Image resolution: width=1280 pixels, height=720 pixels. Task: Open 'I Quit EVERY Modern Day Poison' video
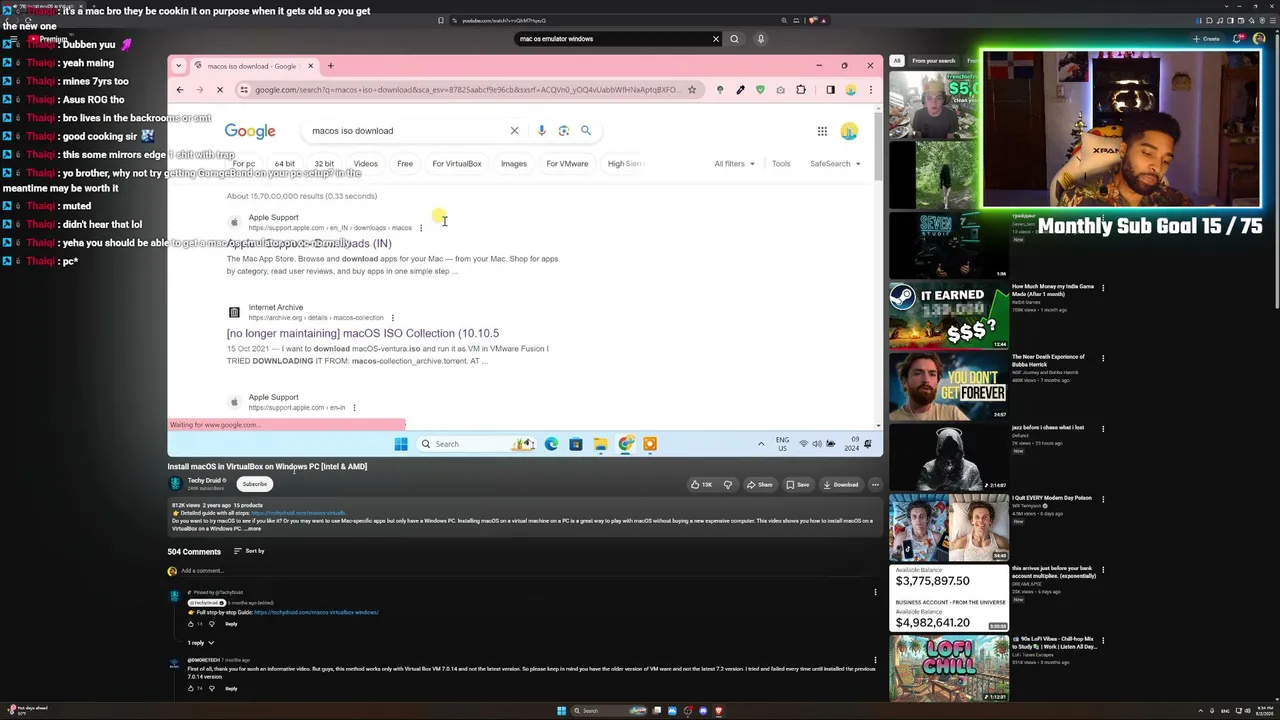click(1051, 497)
